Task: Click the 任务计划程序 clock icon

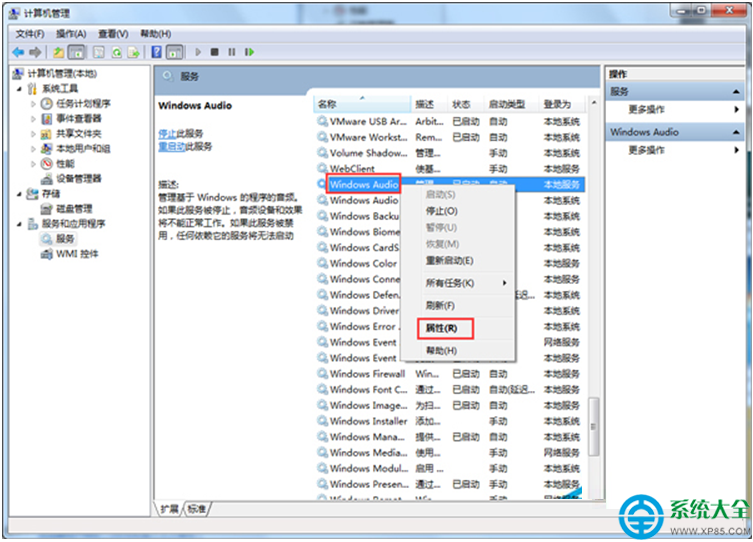Action: (x=47, y=104)
